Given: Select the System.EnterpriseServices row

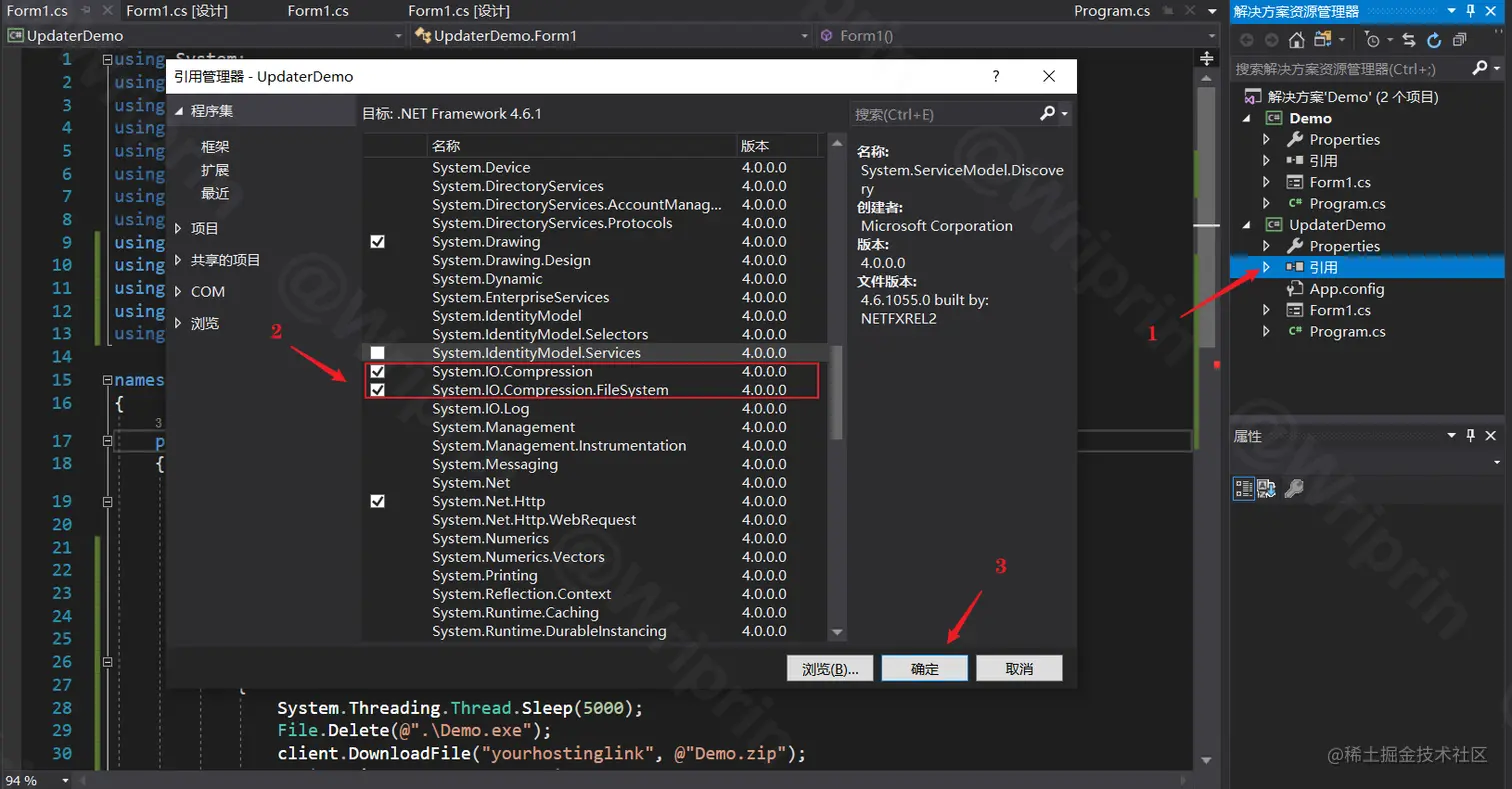Looking at the screenshot, I should 595,297.
